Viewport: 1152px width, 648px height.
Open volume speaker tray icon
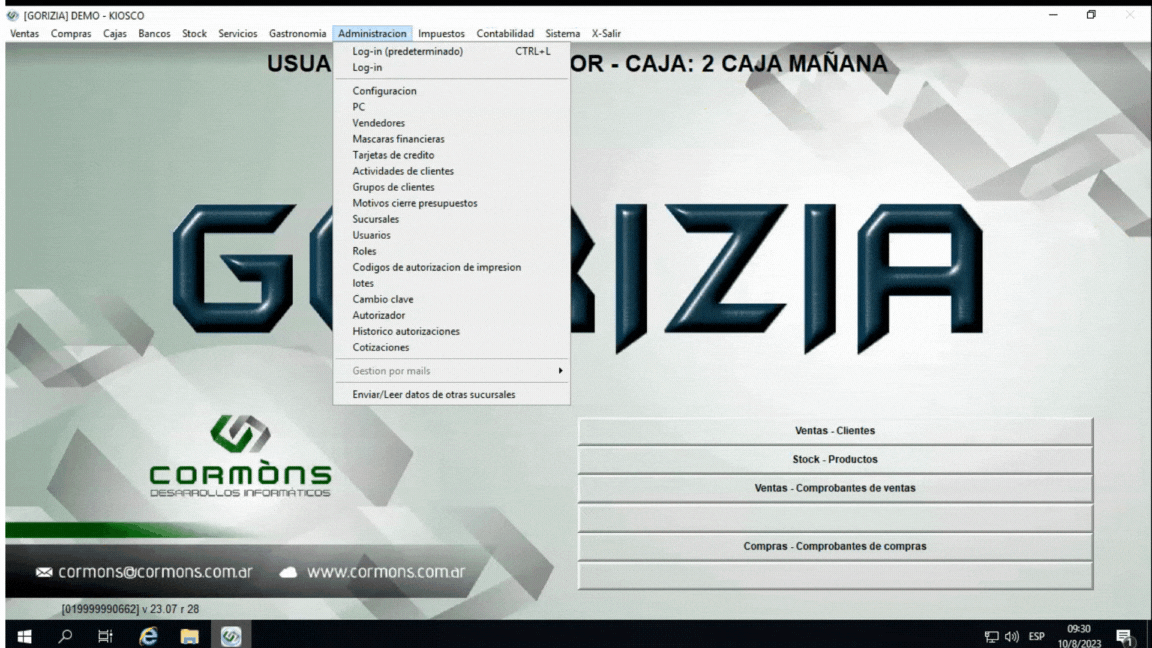[1012, 637]
